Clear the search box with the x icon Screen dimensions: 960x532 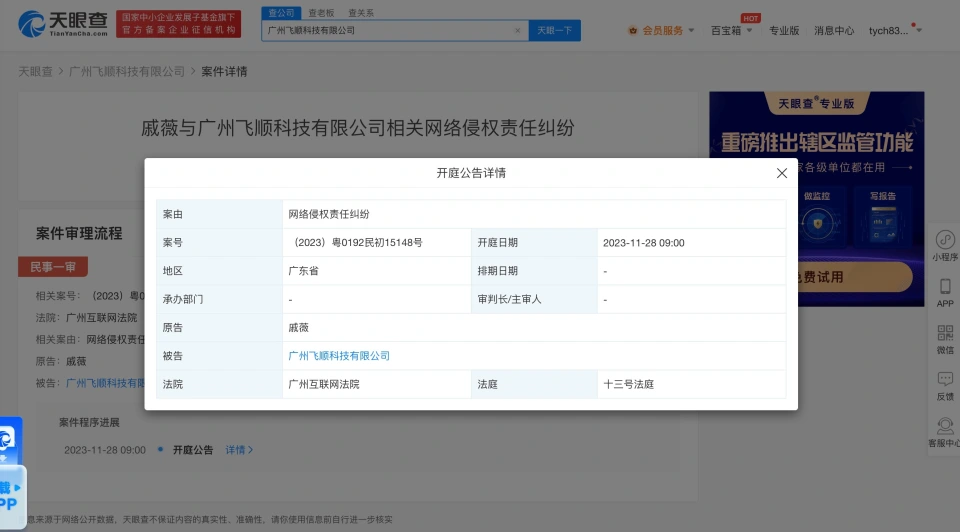(517, 30)
